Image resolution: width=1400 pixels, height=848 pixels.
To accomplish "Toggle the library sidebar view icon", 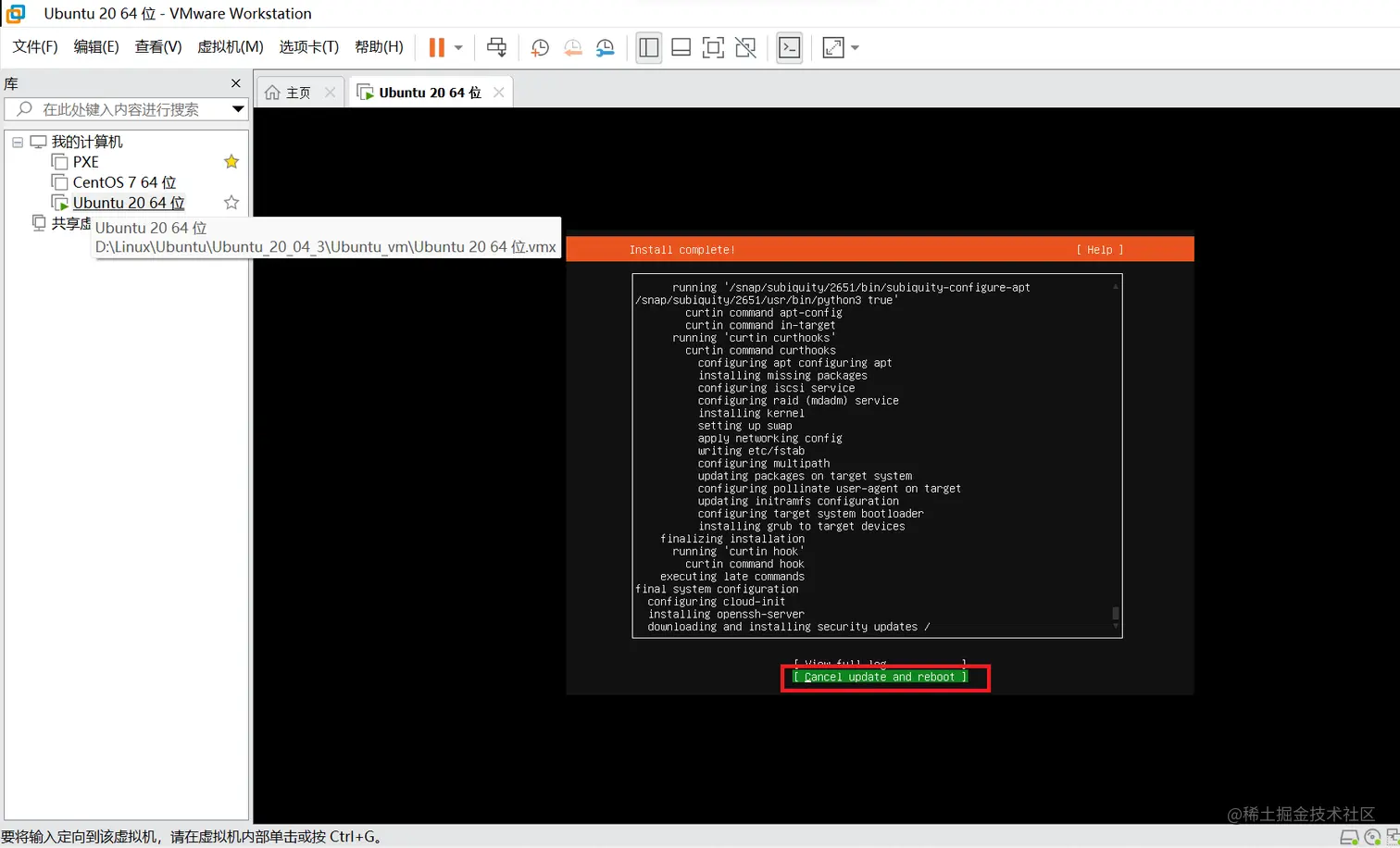I will [649, 47].
